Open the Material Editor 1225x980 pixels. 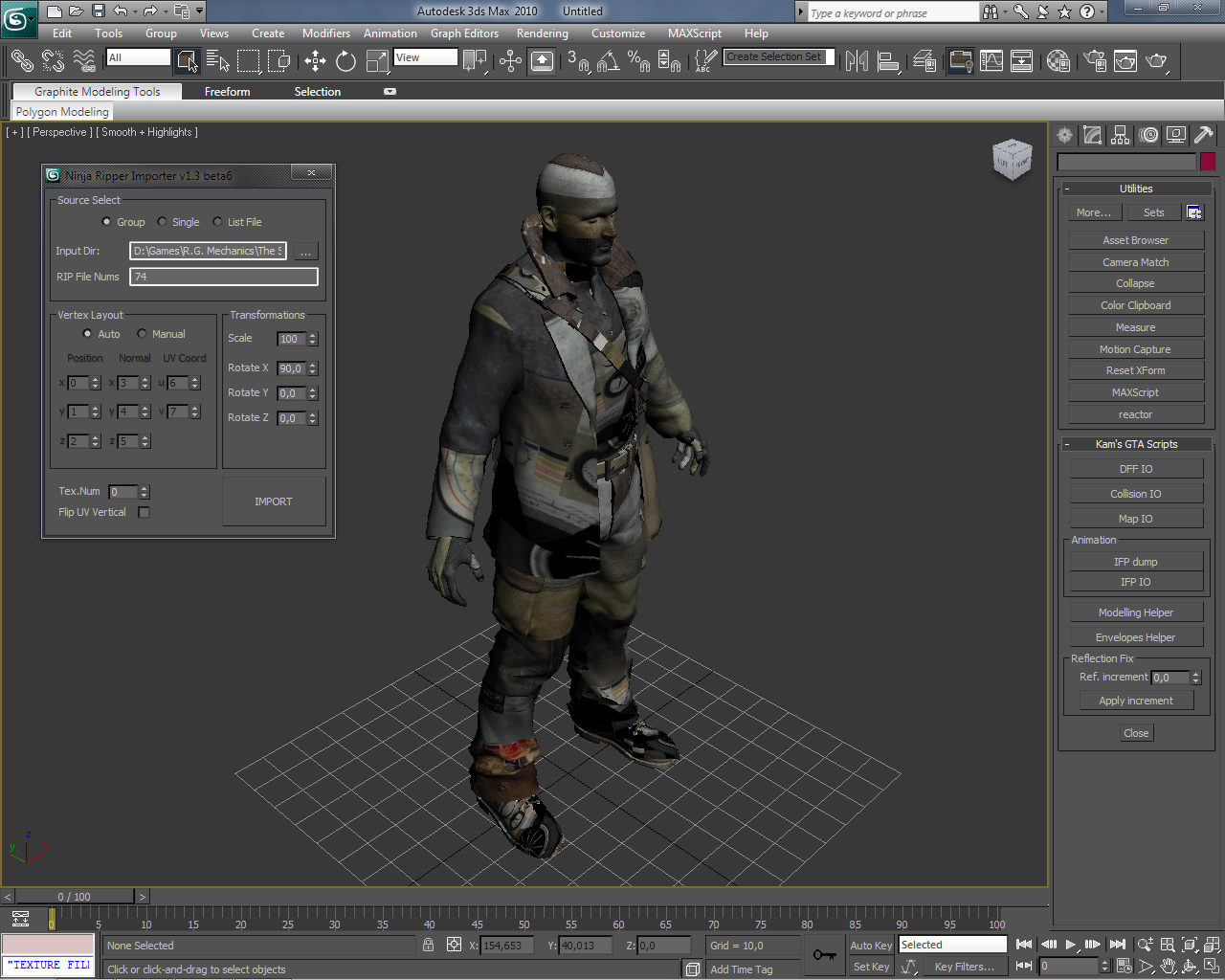pyautogui.click(x=1058, y=61)
